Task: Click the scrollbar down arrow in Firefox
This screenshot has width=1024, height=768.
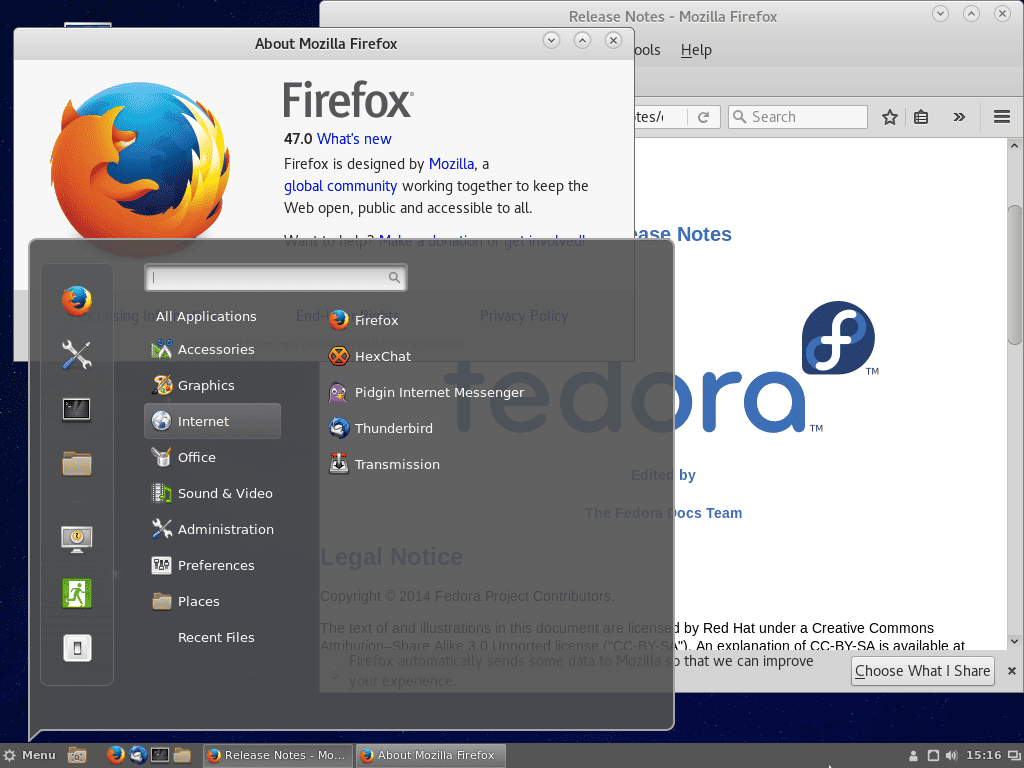Action: click(x=1014, y=642)
